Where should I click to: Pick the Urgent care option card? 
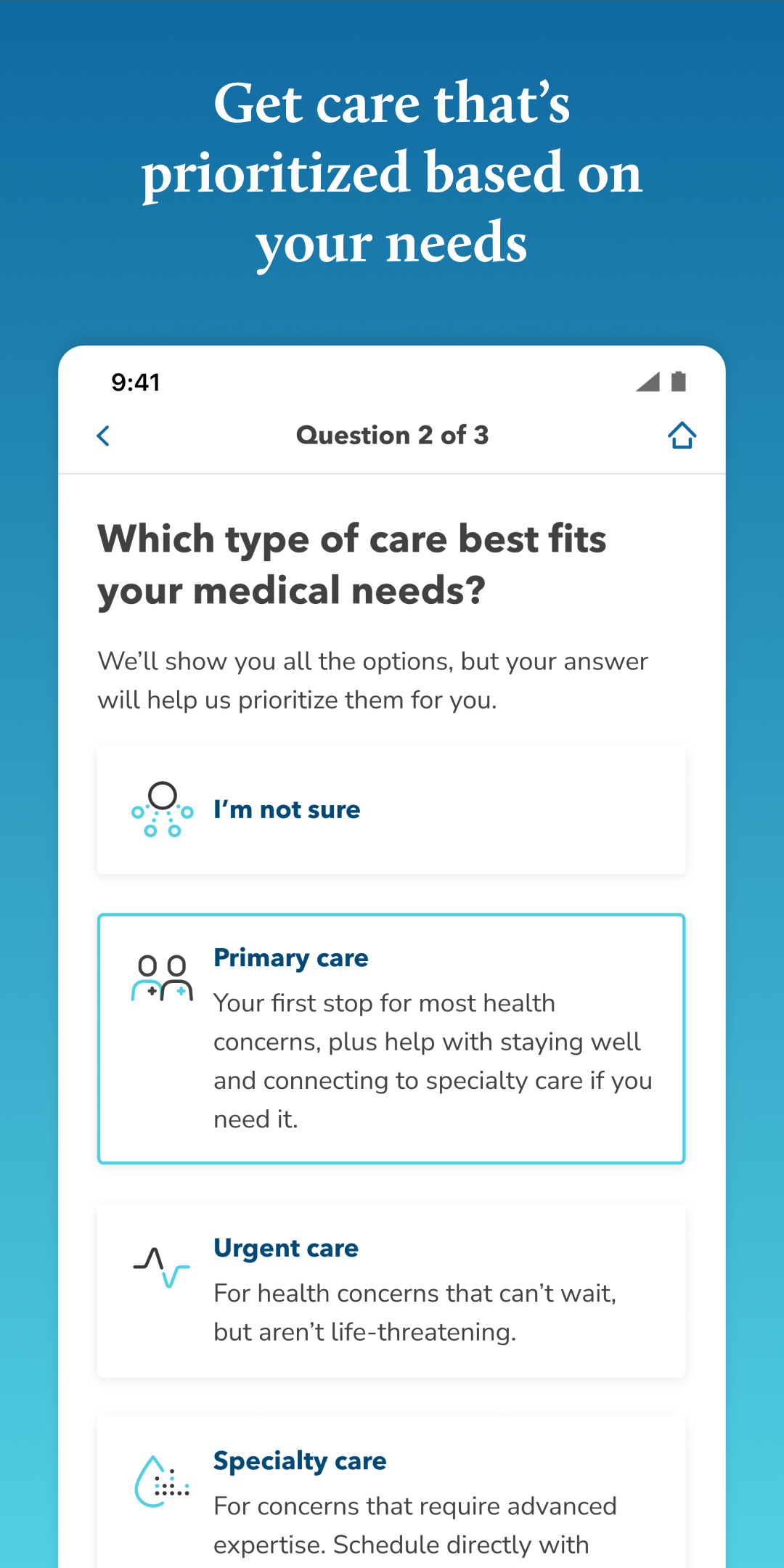pyautogui.click(x=391, y=1291)
